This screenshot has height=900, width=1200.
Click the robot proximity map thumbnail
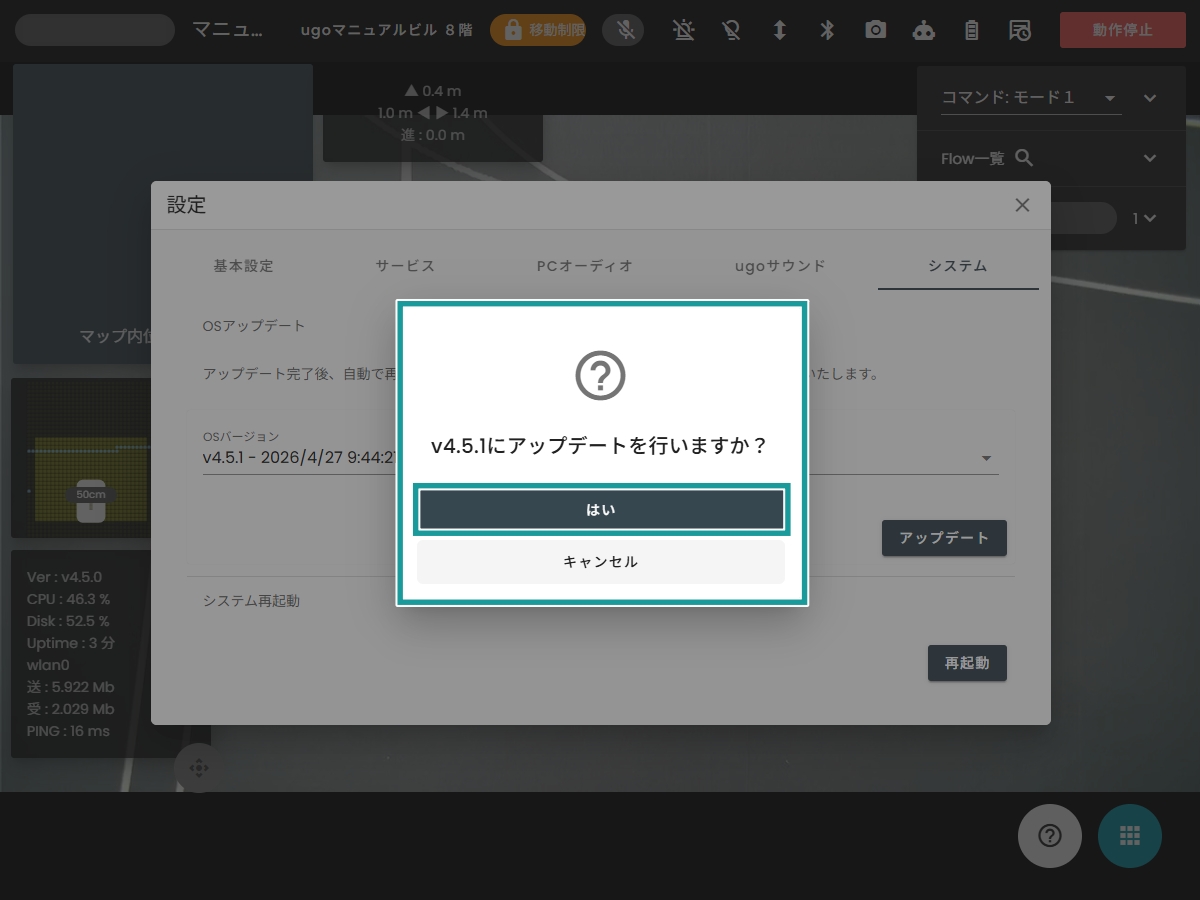(82, 458)
